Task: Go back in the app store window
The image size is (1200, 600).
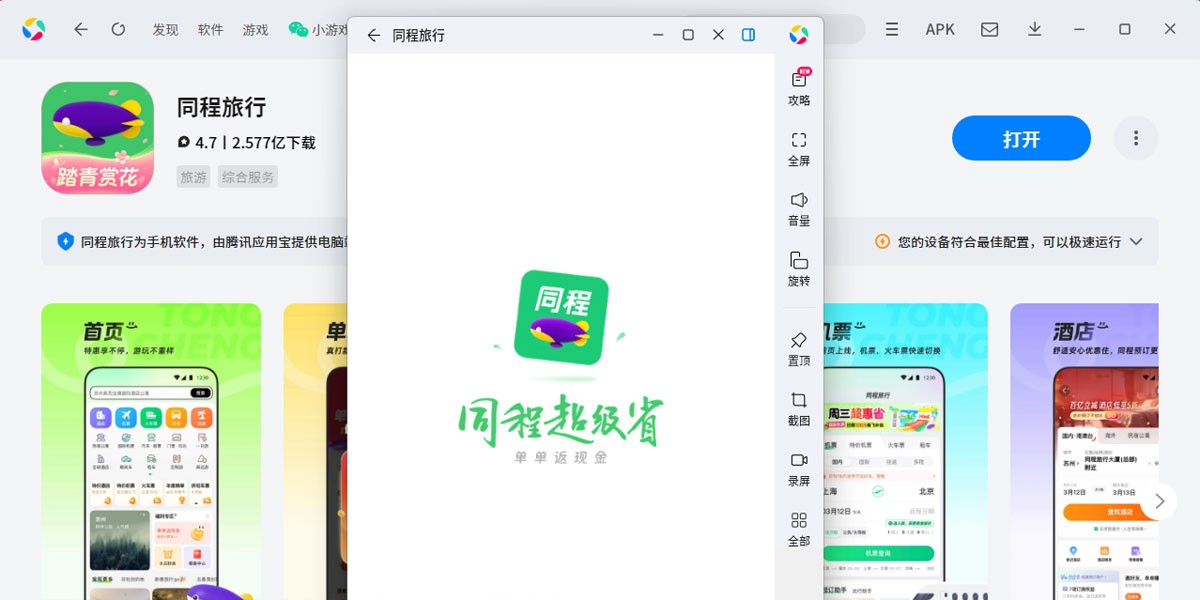Action: 81,30
